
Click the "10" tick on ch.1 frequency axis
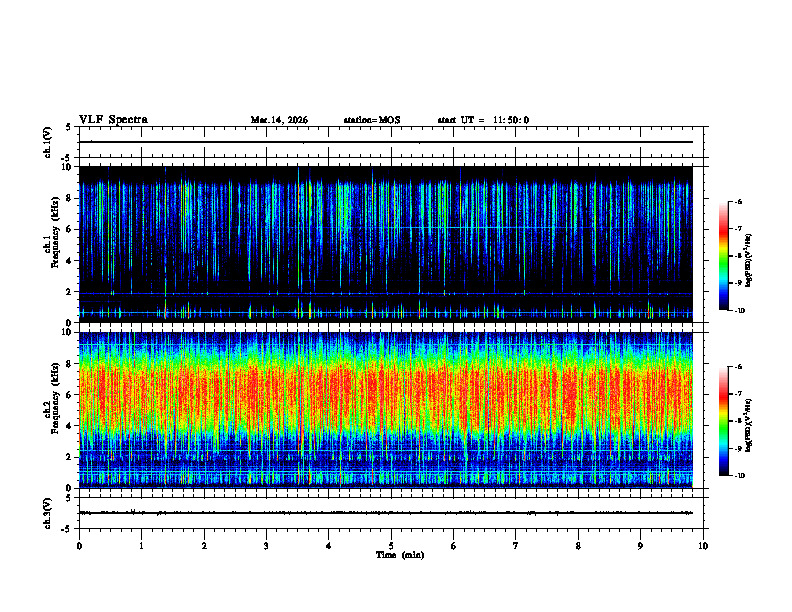click(66, 167)
